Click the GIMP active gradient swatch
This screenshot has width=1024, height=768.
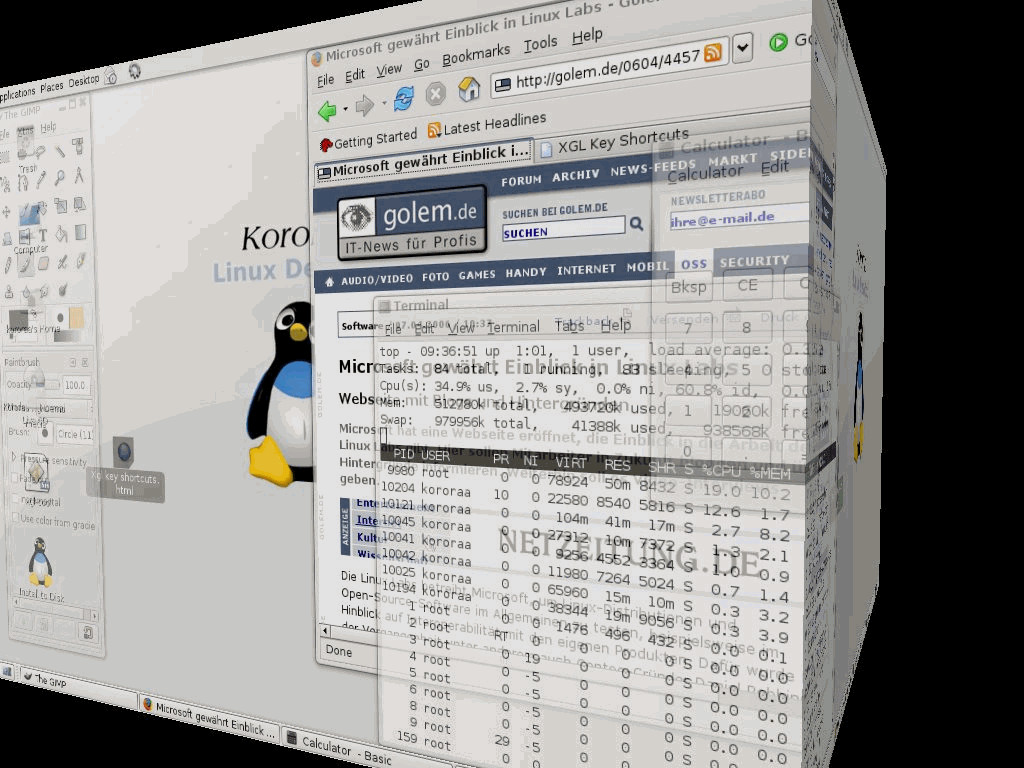coord(67,335)
